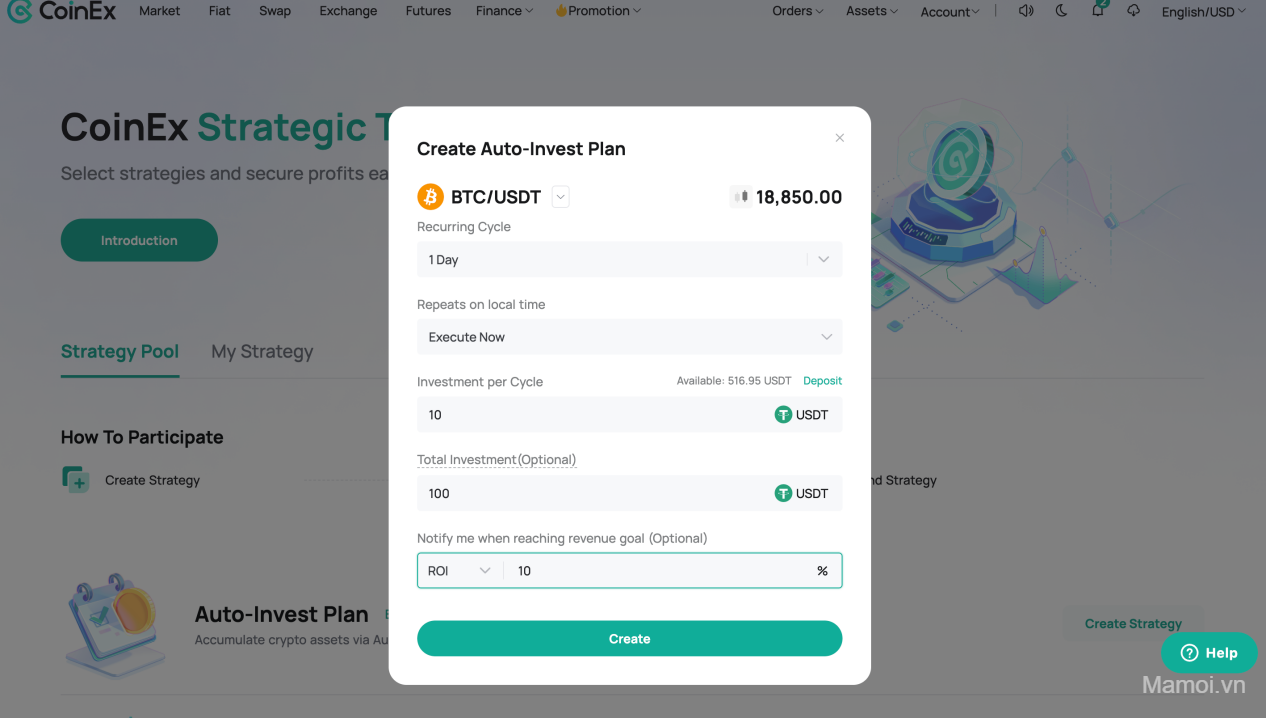Screen dimensions: 1266x718
Task: Click the Bitcoin coin icon
Action: pyautogui.click(x=430, y=197)
